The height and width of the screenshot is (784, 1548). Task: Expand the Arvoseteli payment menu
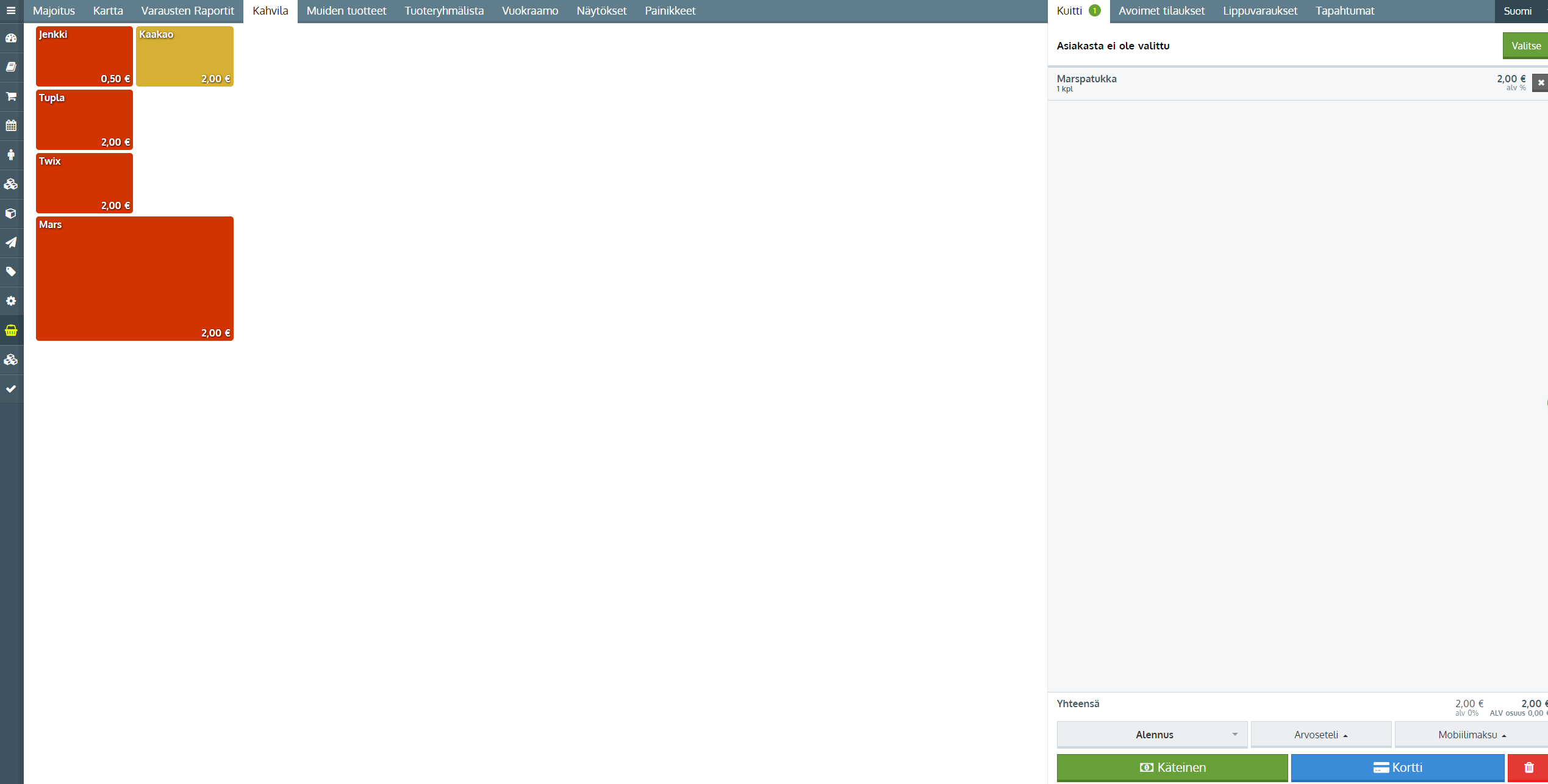click(x=1320, y=735)
